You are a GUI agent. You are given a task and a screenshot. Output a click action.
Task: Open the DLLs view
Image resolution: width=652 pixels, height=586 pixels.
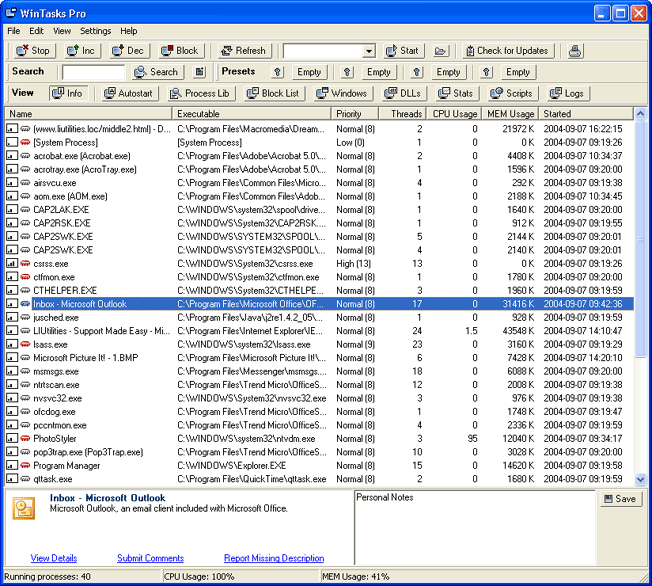402,93
